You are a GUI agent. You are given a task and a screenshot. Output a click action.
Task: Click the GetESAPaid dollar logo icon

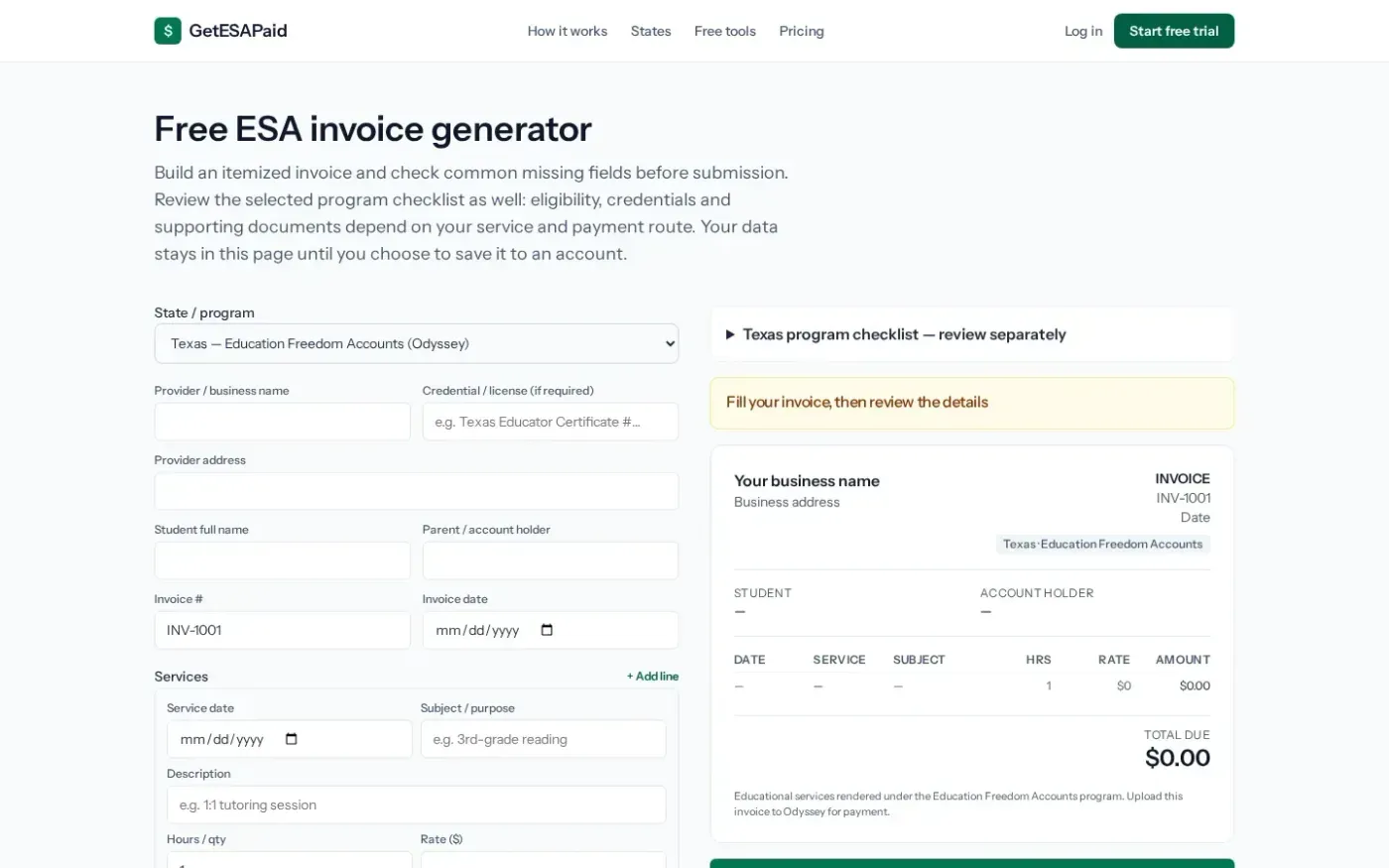point(168,31)
